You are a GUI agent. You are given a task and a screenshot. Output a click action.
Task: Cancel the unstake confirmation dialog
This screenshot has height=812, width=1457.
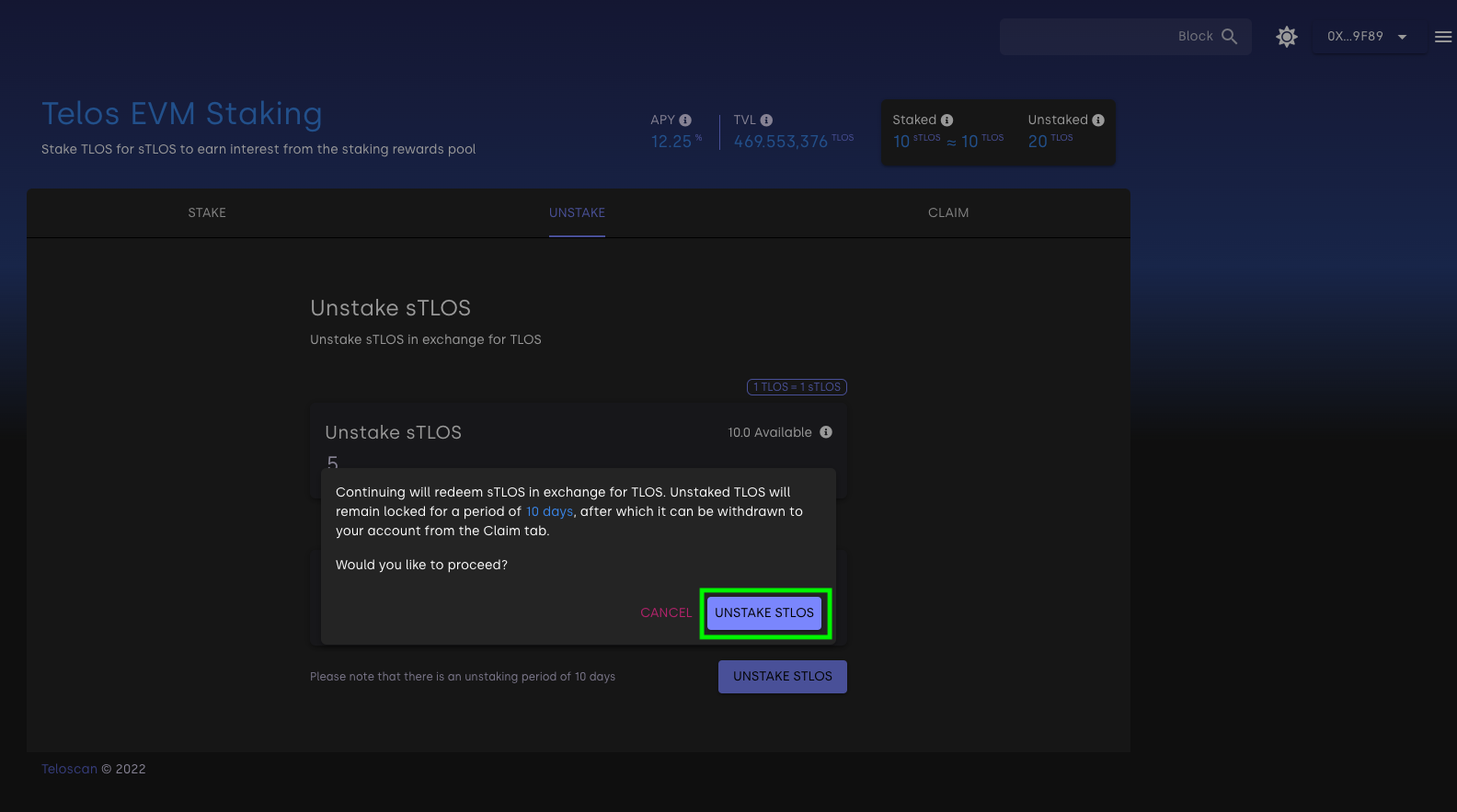pos(665,612)
